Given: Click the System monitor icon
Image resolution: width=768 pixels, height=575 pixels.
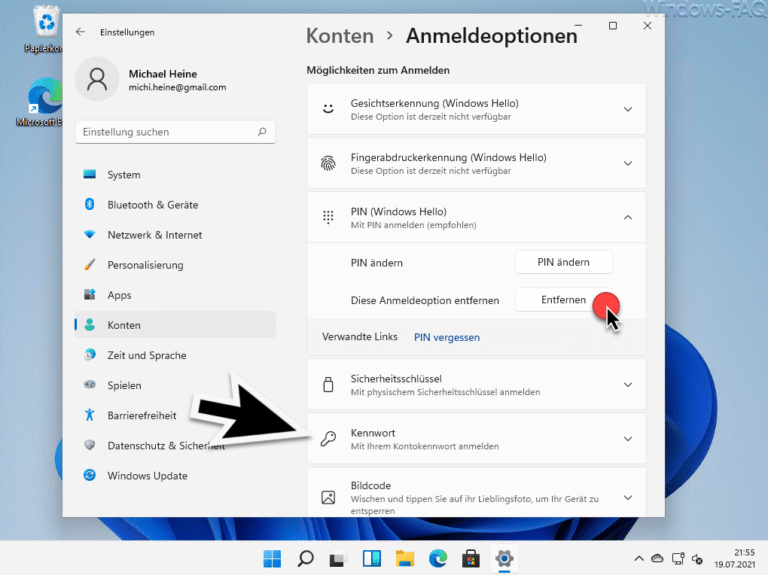Looking at the screenshot, I should 90,174.
